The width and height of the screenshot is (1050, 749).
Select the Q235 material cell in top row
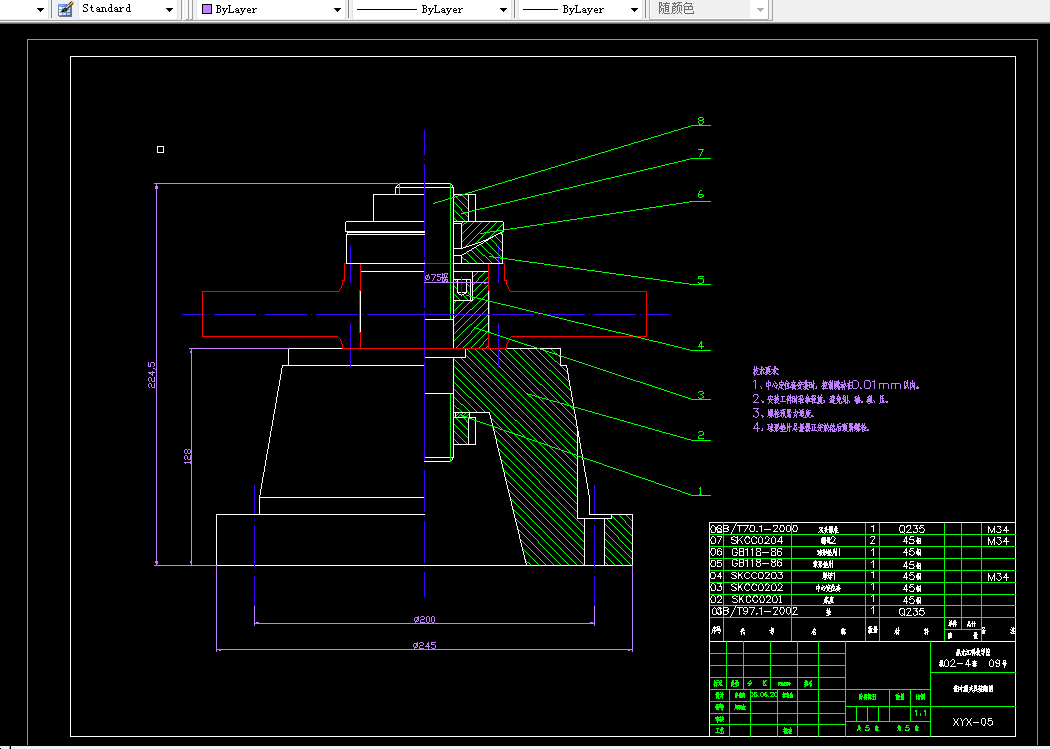911,528
